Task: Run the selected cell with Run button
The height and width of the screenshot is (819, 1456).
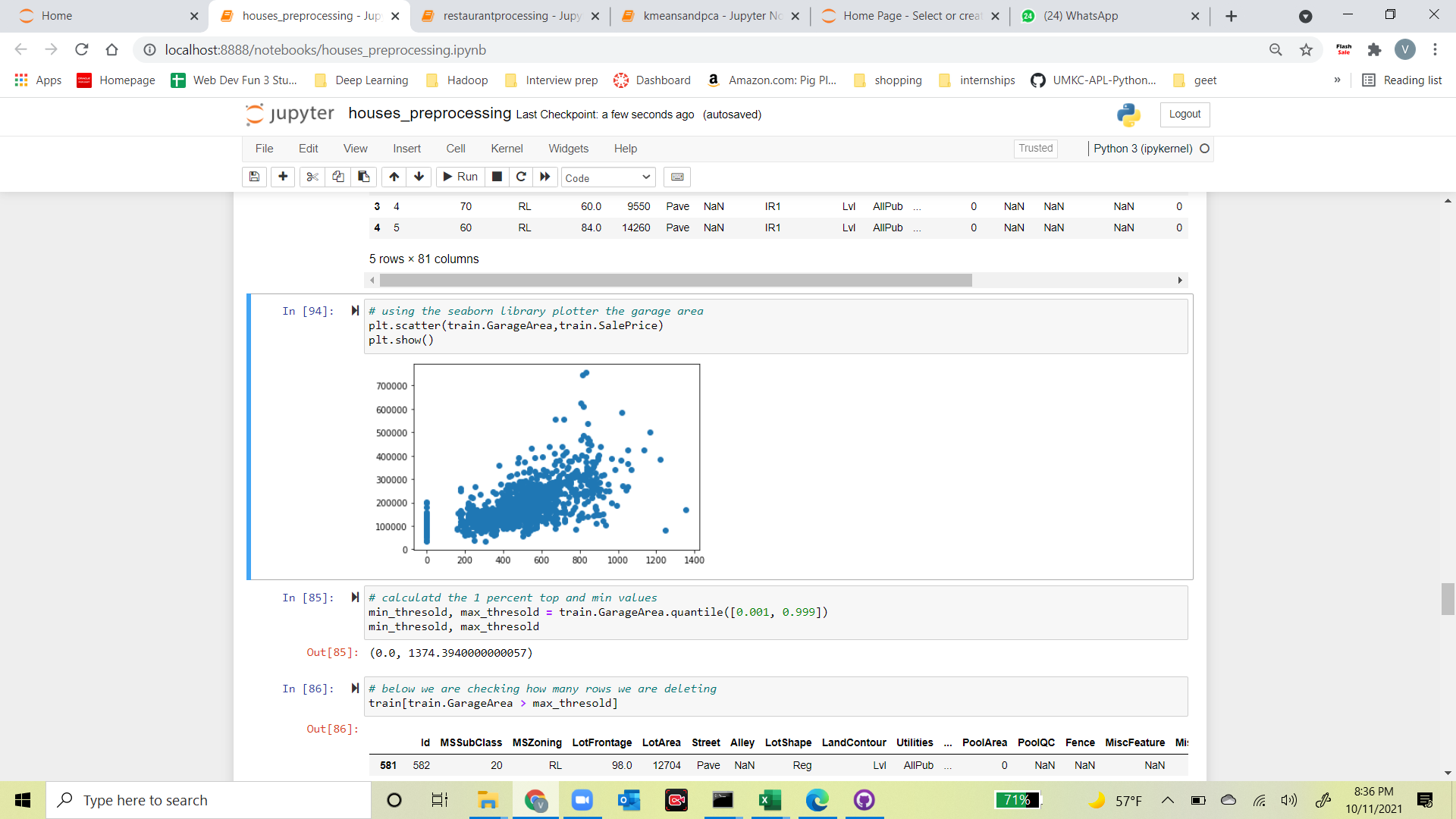Action: tap(460, 177)
